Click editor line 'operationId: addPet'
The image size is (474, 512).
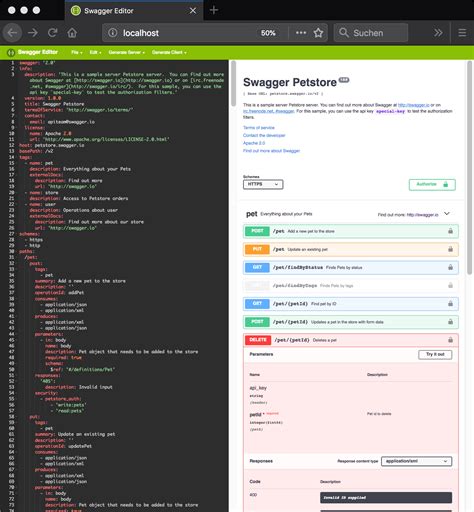59,293
